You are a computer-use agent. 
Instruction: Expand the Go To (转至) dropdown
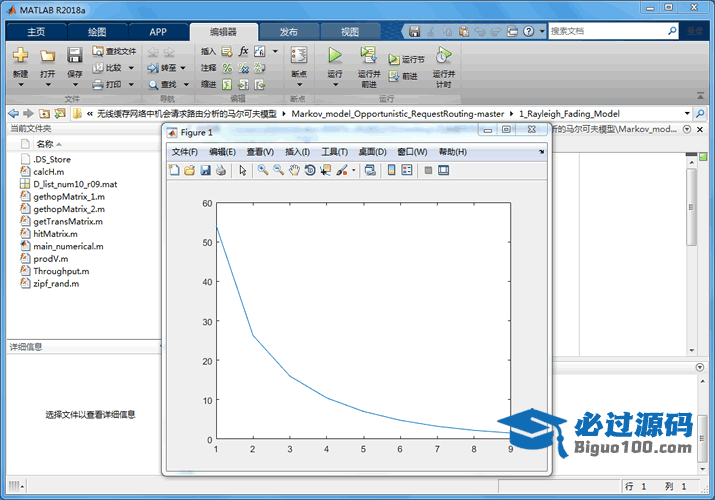[183, 68]
